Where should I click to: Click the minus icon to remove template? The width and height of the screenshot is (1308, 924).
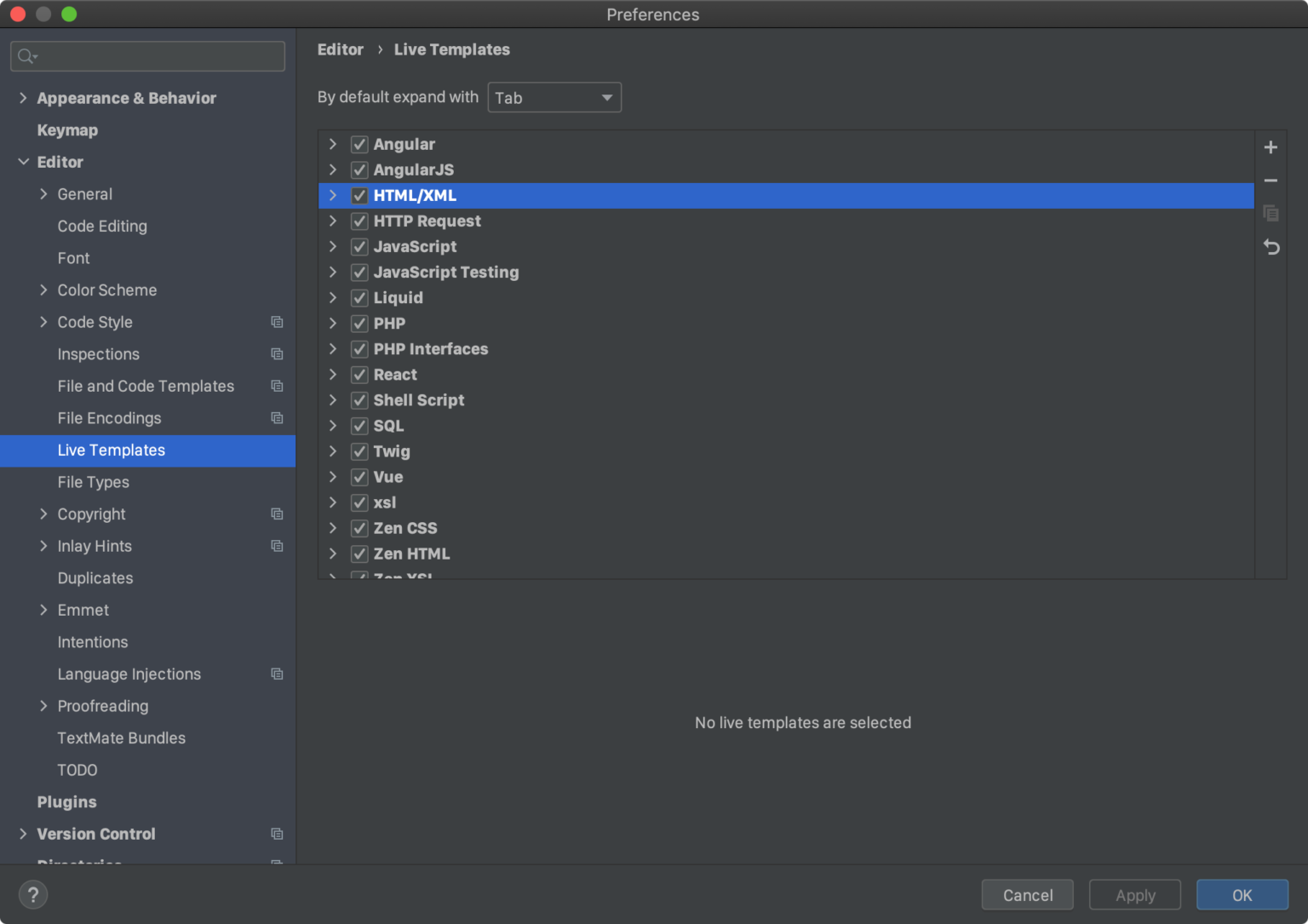tap(1271, 181)
